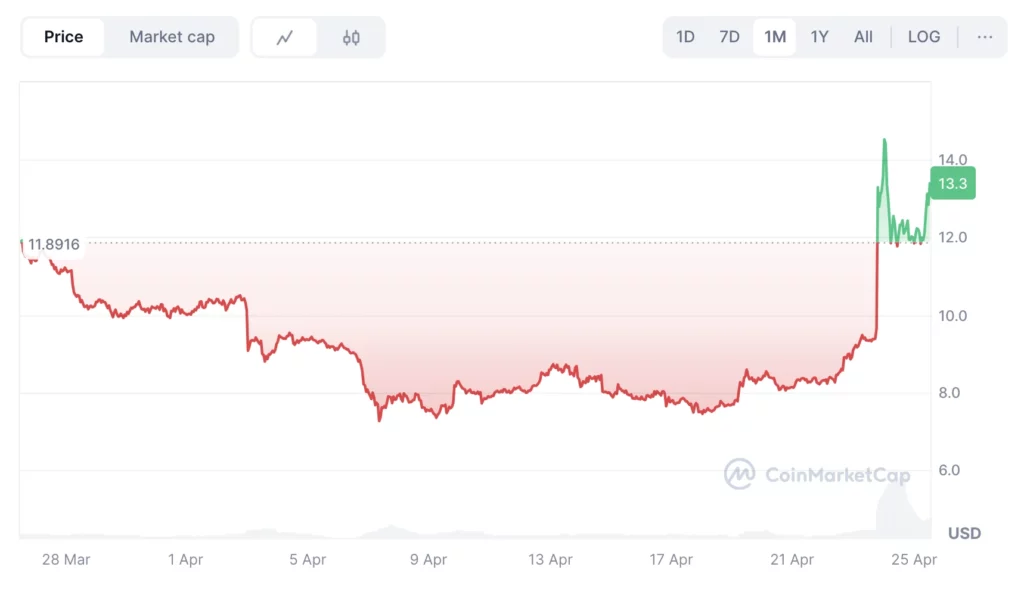Switch to line chart view icon
This screenshot has width=1024, height=592.
point(285,37)
